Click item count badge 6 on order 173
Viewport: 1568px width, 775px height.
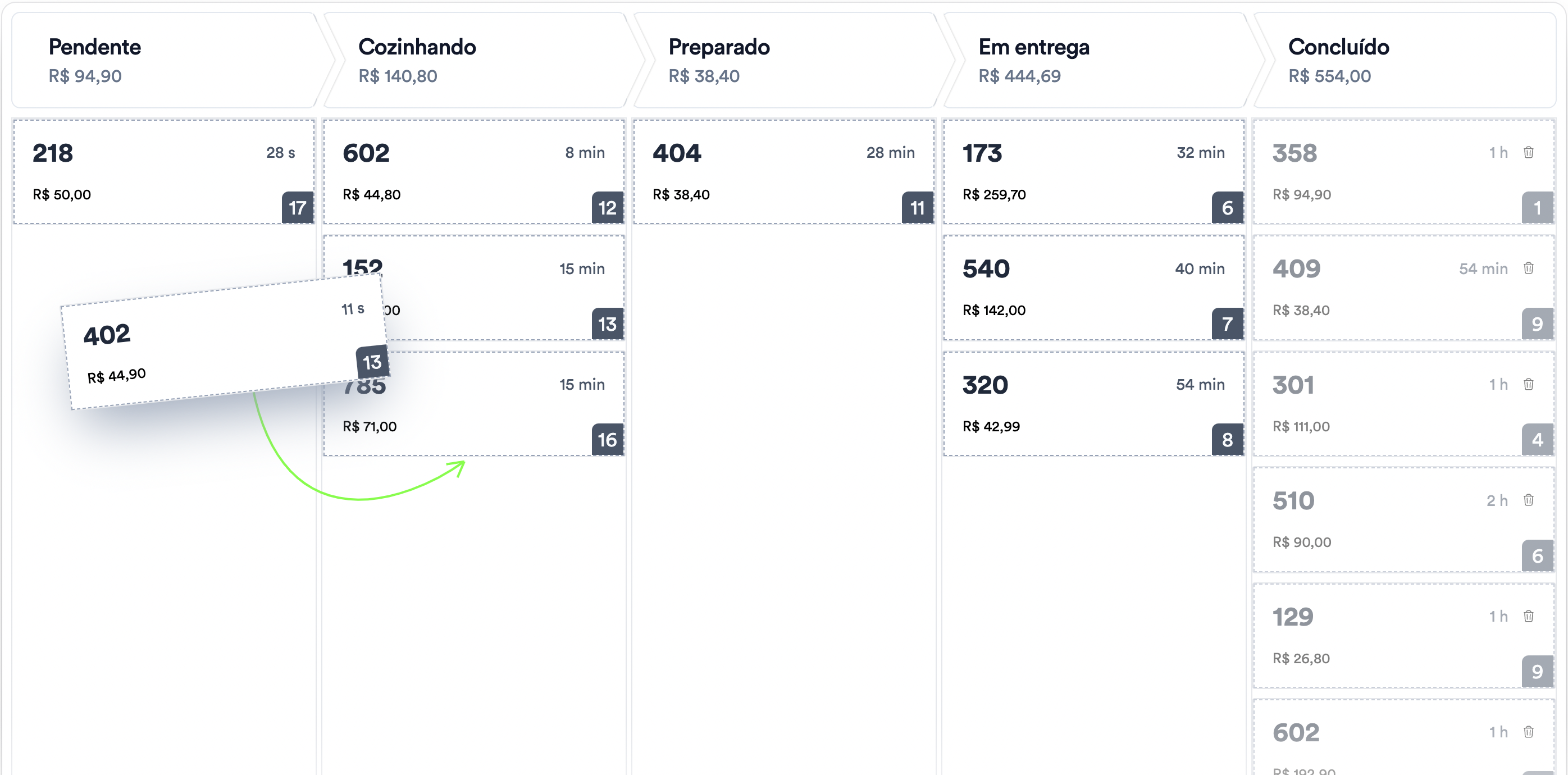(1227, 208)
